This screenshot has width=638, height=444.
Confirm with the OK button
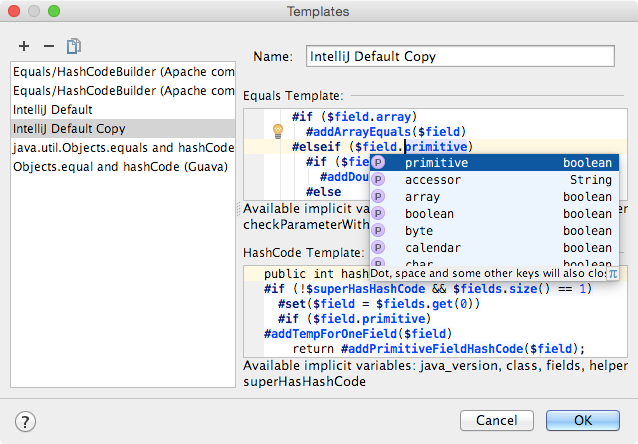583,420
